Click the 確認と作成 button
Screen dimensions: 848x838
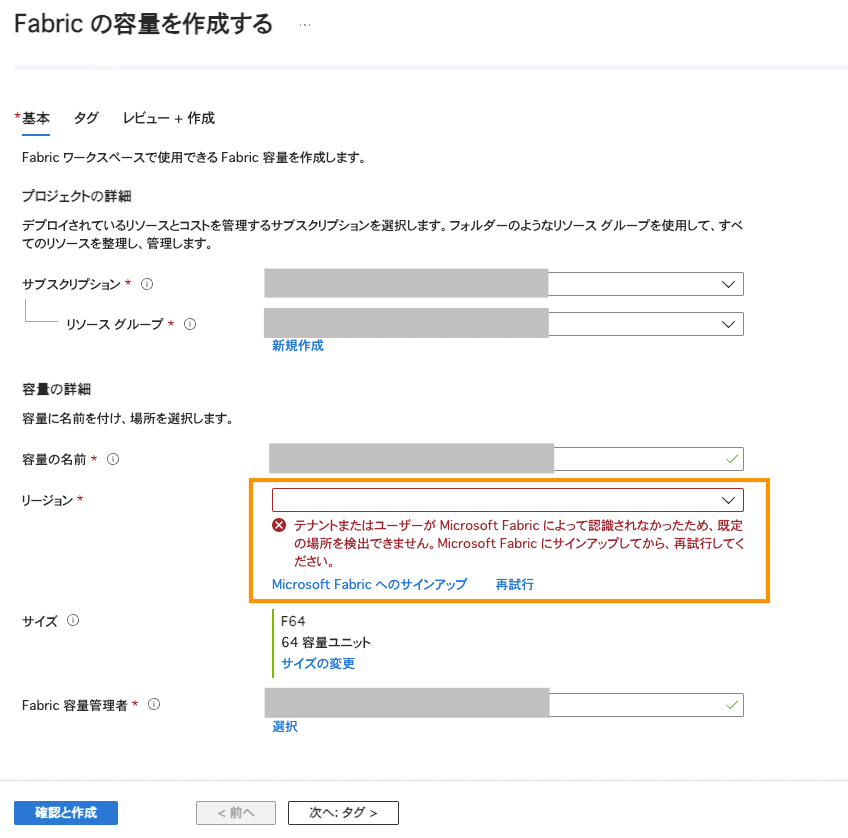pos(66,813)
